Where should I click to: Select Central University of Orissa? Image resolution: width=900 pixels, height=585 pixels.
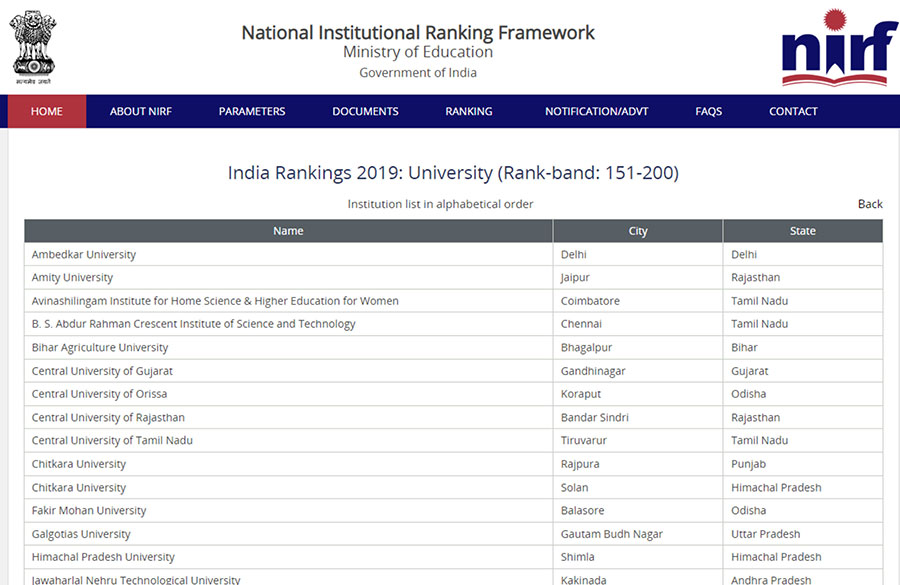pyautogui.click(x=99, y=394)
